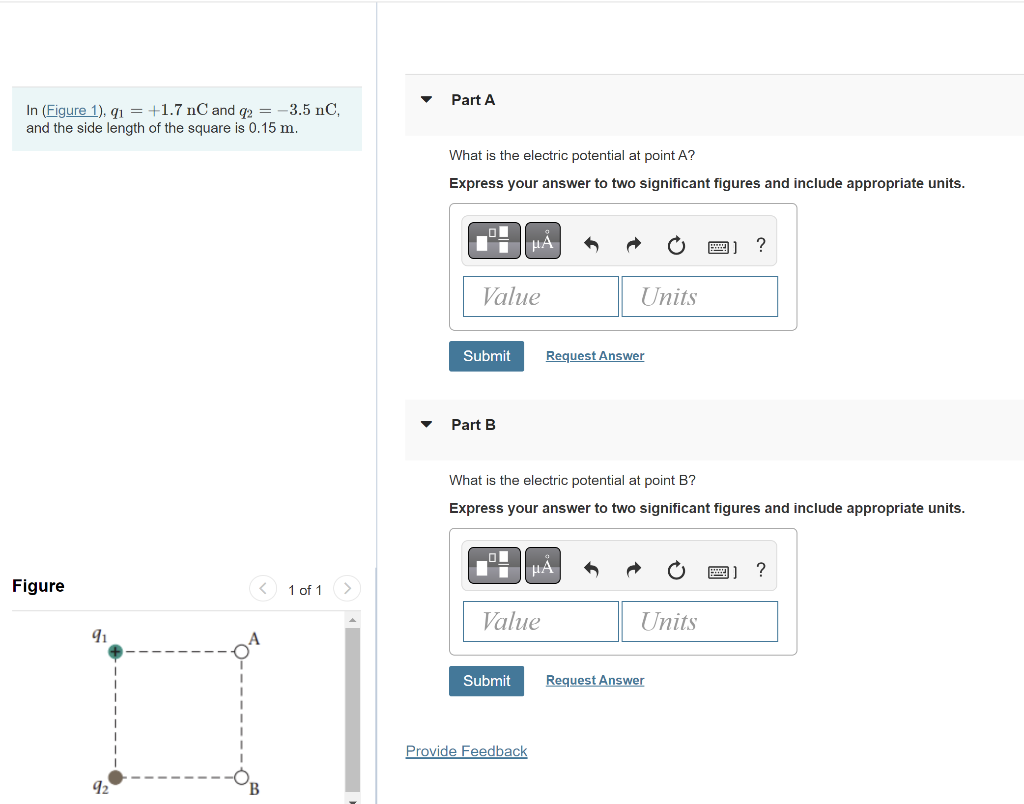Viewport: 1024px width, 804px height.
Task: Collapse the Part B section
Action: [x=425, y=424]
